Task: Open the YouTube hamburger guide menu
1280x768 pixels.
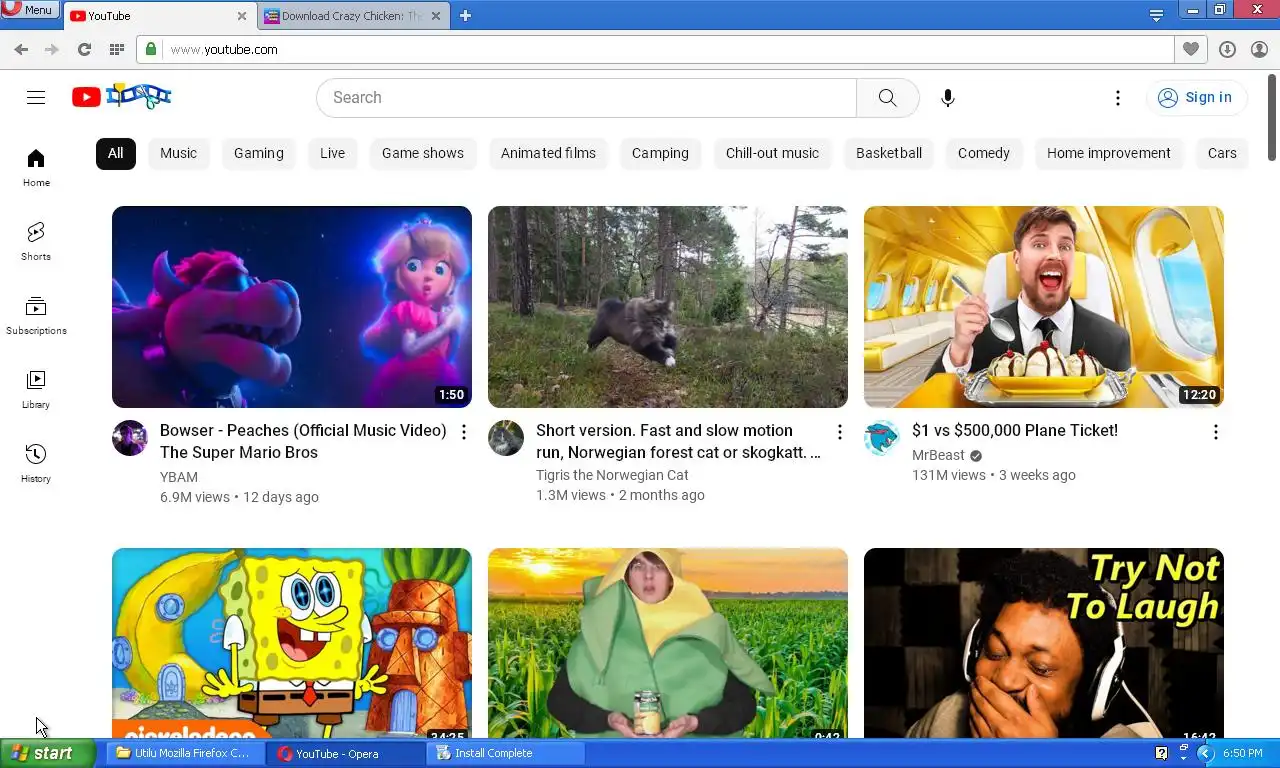Action: coord(36,97)
